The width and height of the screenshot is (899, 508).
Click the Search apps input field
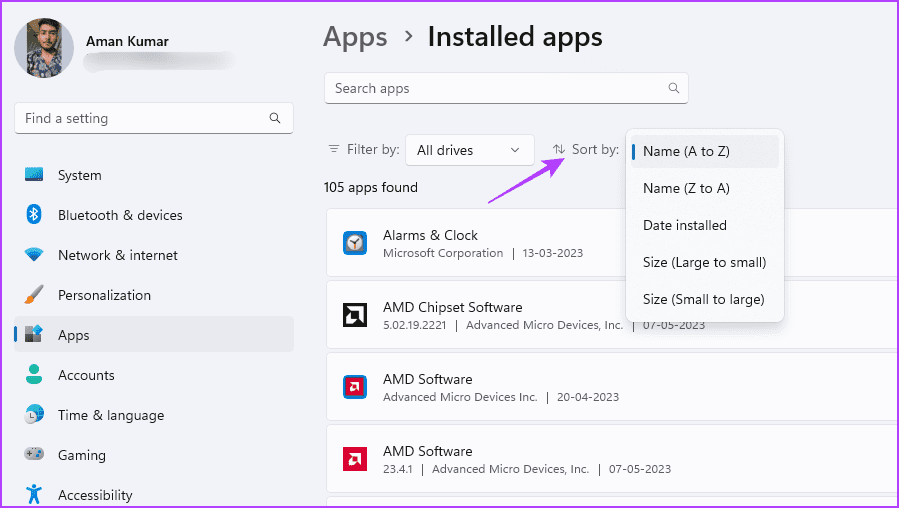point(506,88)
